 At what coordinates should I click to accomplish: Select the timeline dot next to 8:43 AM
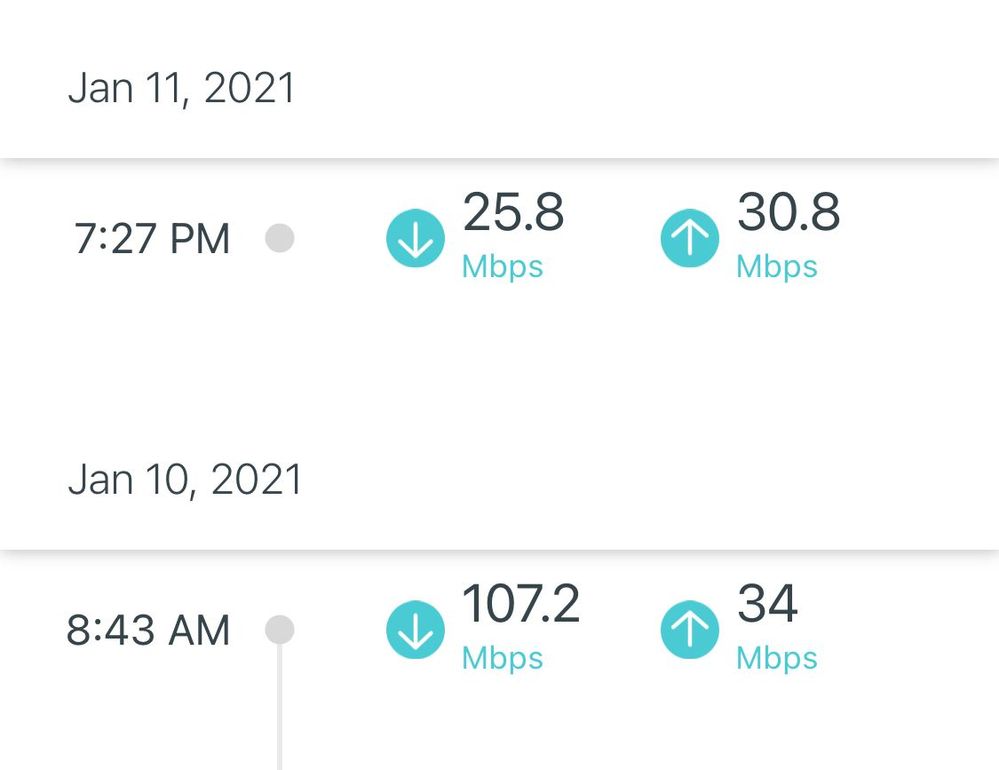click(280, 630)
